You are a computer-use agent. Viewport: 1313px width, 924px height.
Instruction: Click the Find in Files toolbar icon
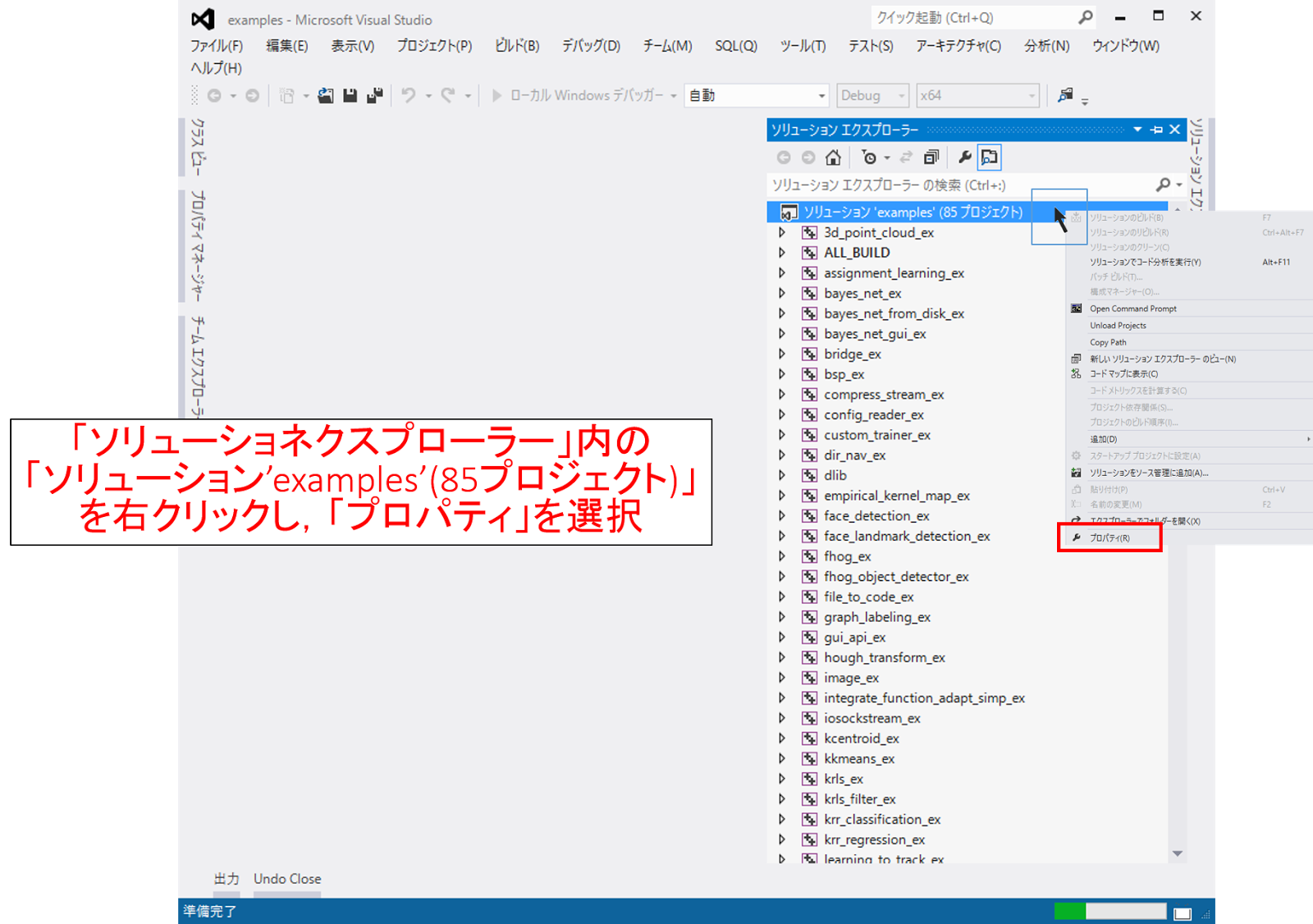(x=1065, y=96)
